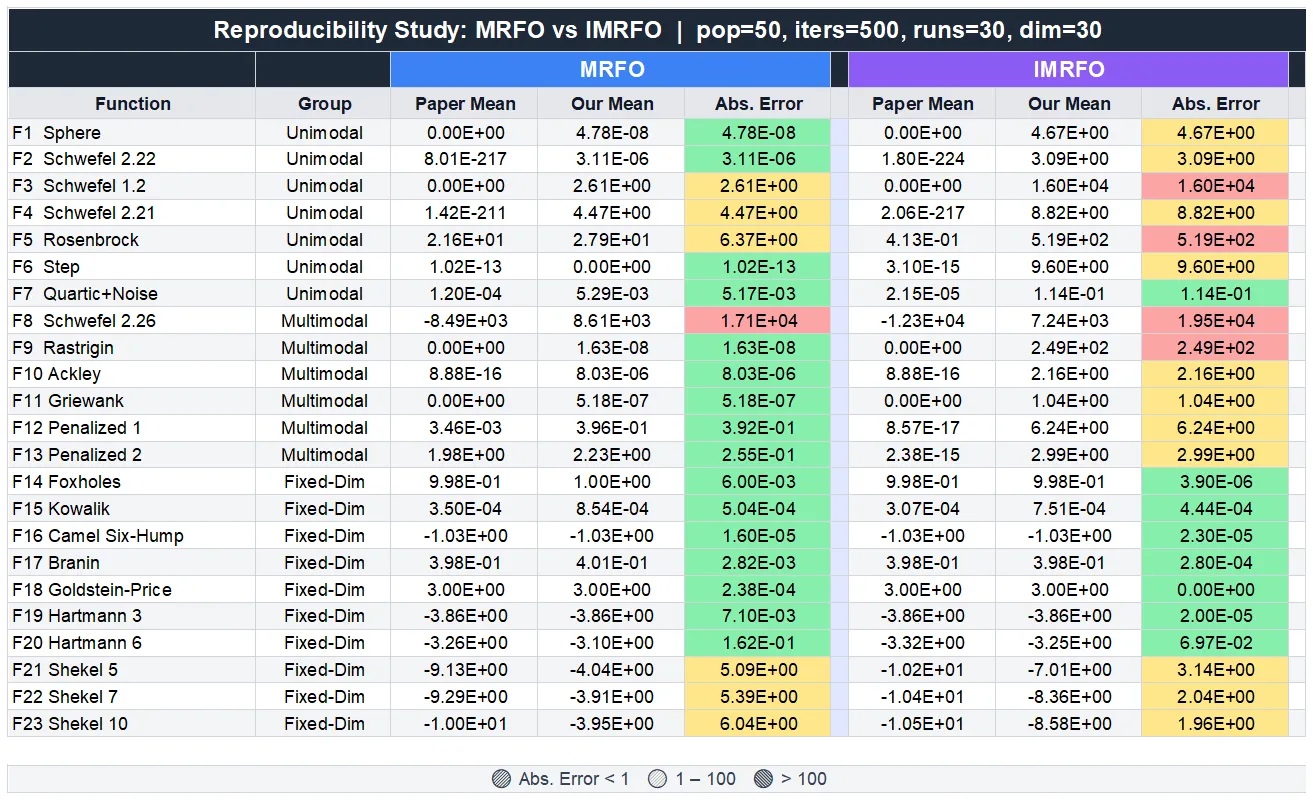Click the green cell 2.55E-01
1313x802 pixels.
[x=759, y=455]
